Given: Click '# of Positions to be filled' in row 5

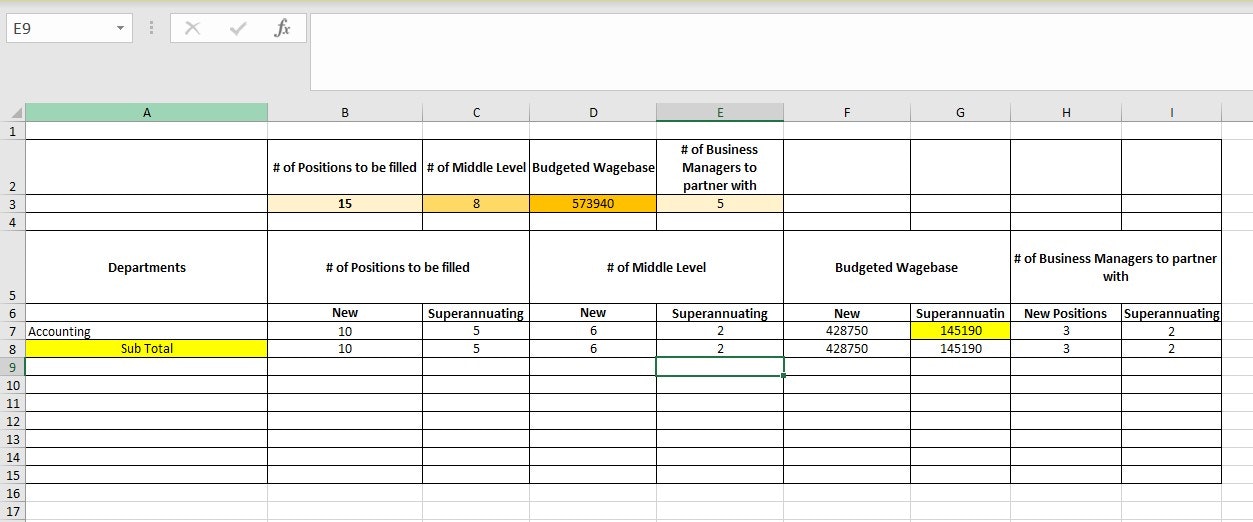Looking at the screenshot, I should click(398, 267).
